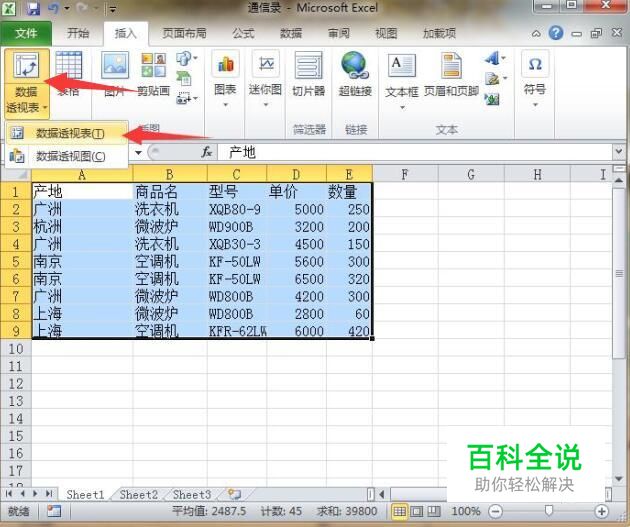Viewport: 630px width, 527px height.
Task: Go to last sheet navigation arrow
Action: tap(49, 494)
